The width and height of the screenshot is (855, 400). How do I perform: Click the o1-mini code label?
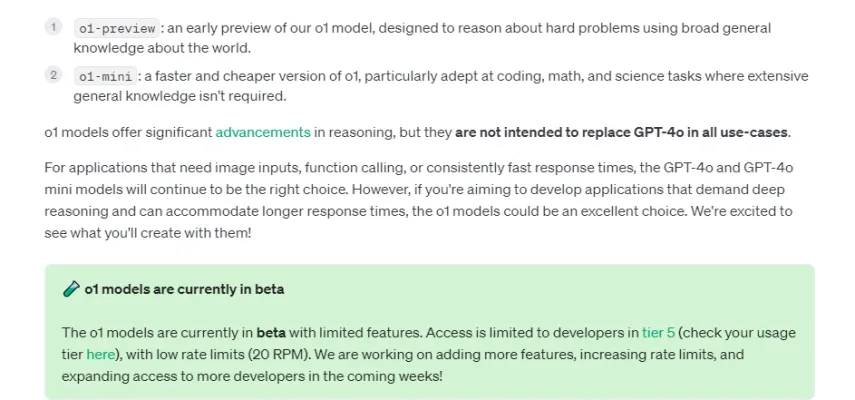(105, 77)
